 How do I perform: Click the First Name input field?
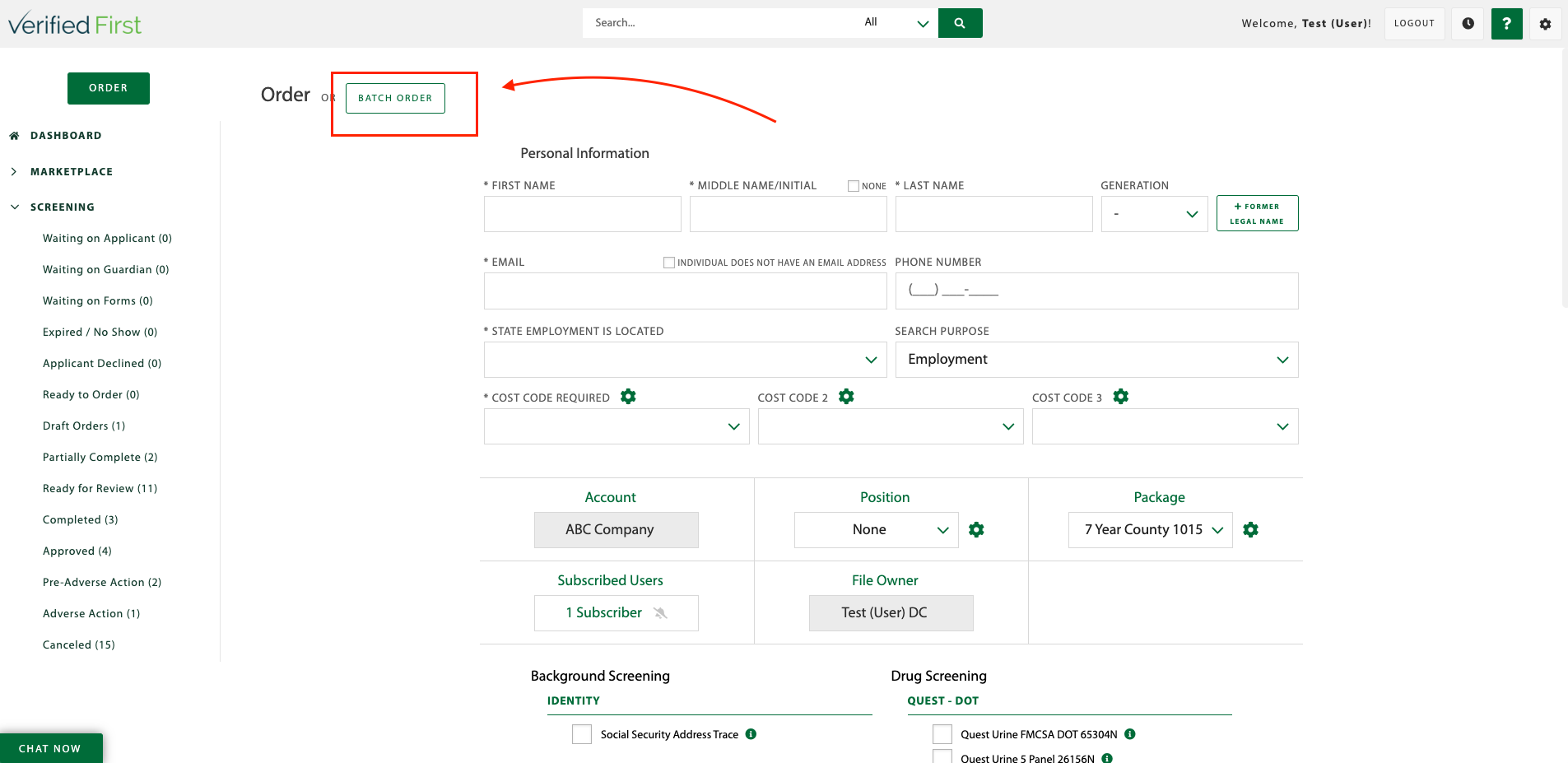pyautogui.click(x=582, y=214)
